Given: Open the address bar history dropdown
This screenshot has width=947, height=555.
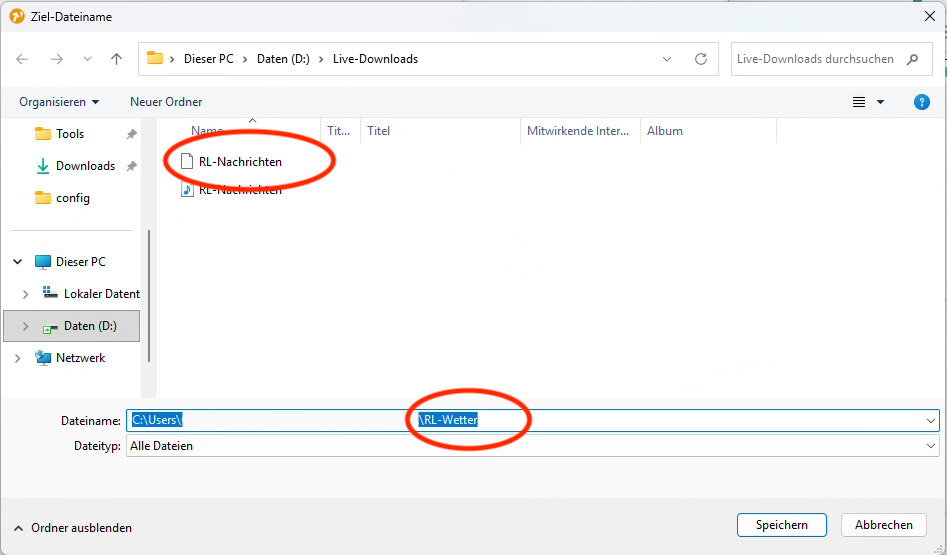Looking at the screenshot, I should 668,59.
